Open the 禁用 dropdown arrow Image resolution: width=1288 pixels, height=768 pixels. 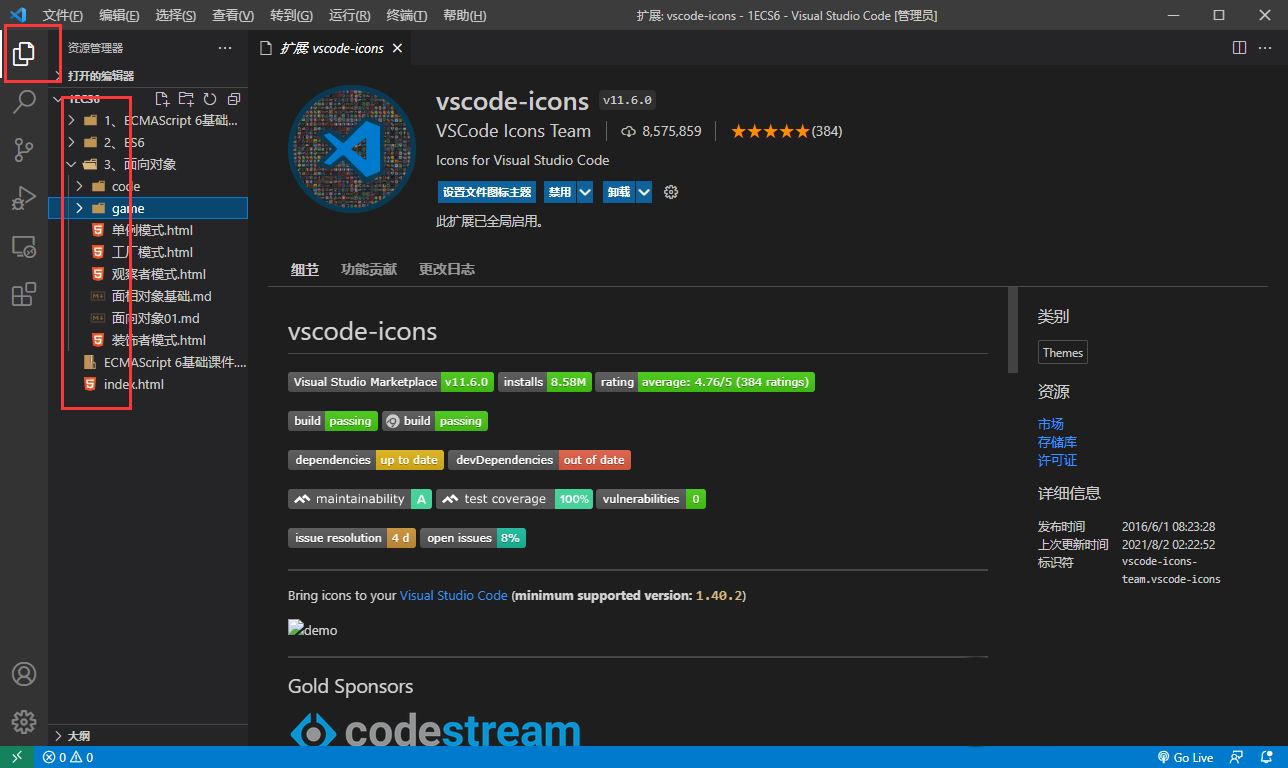585,192
